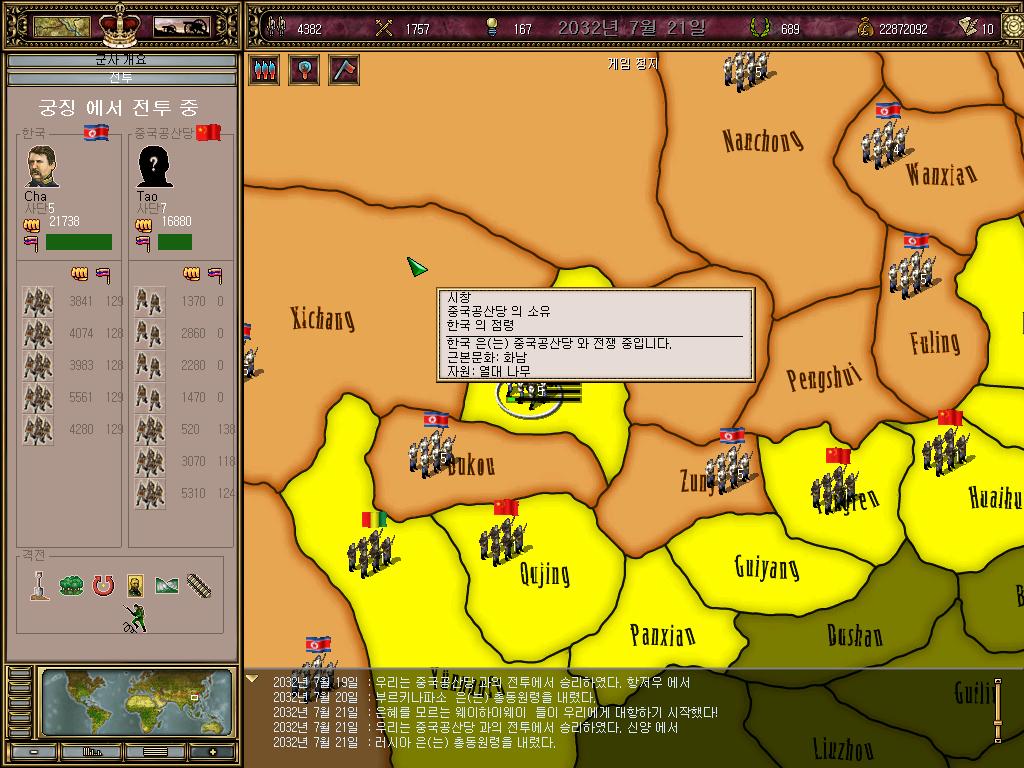
Task: Click Tao's green morale bar
Action: [174, 242]
